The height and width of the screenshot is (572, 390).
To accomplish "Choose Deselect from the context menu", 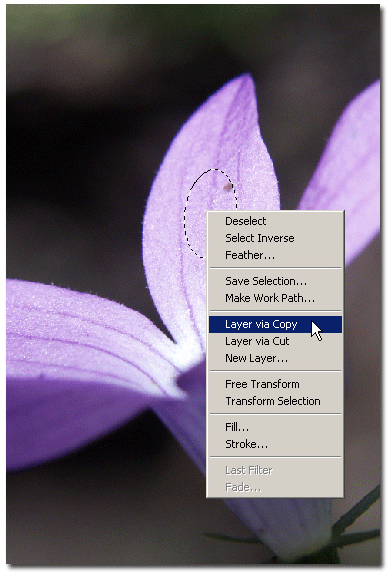I will click(275, 221).
